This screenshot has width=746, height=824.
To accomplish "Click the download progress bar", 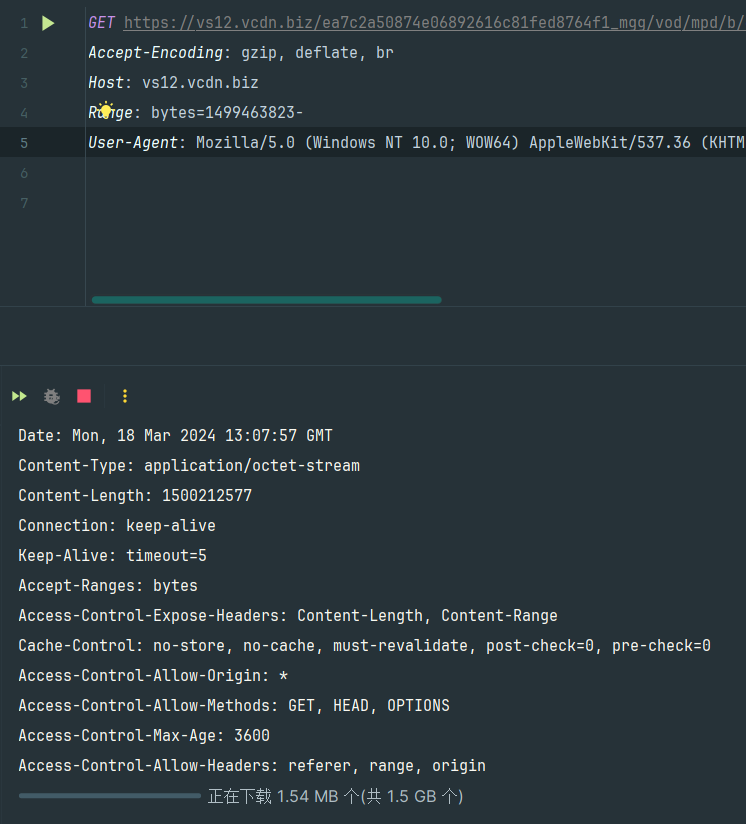I will coord(110,796).
